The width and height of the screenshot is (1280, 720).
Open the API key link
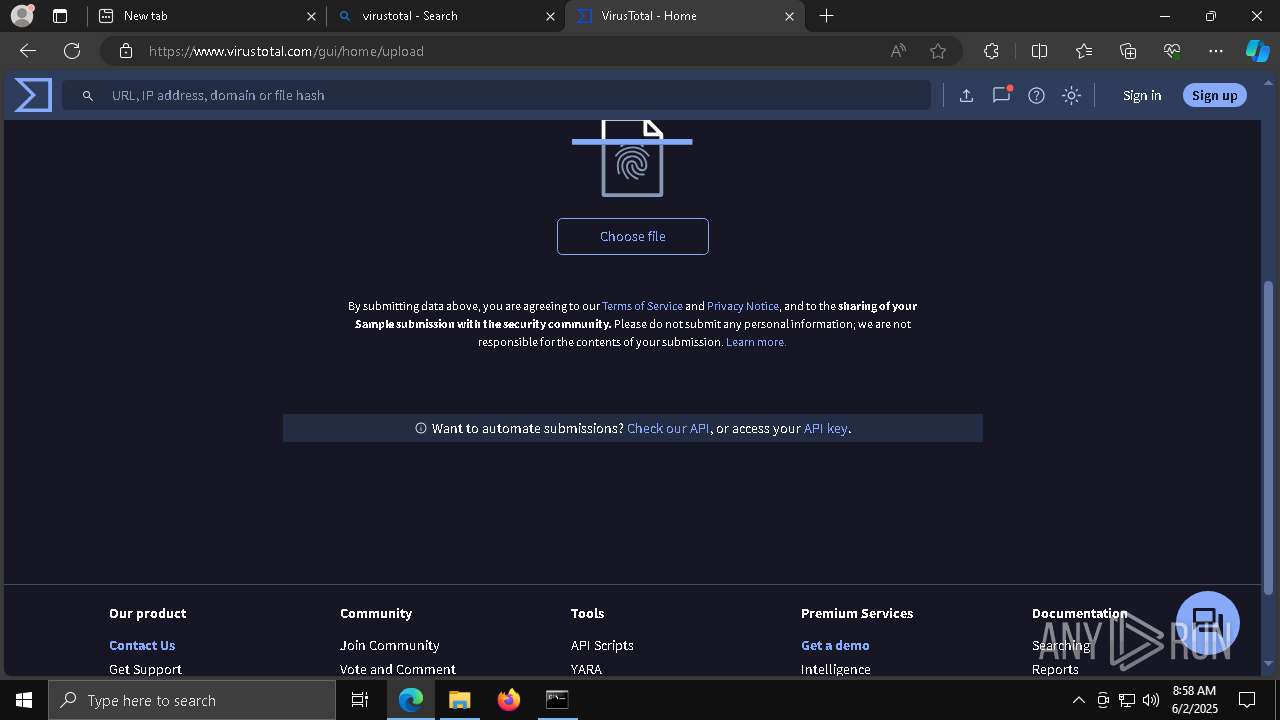coord(826,428)
